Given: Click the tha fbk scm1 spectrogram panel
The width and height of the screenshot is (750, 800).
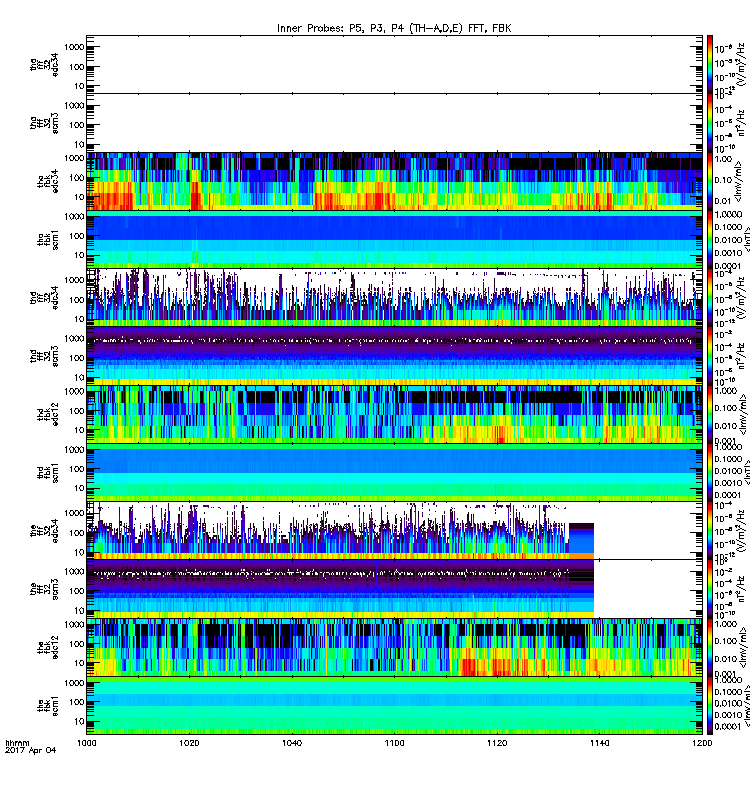Looking at the screenshot, I should [394, 239].
